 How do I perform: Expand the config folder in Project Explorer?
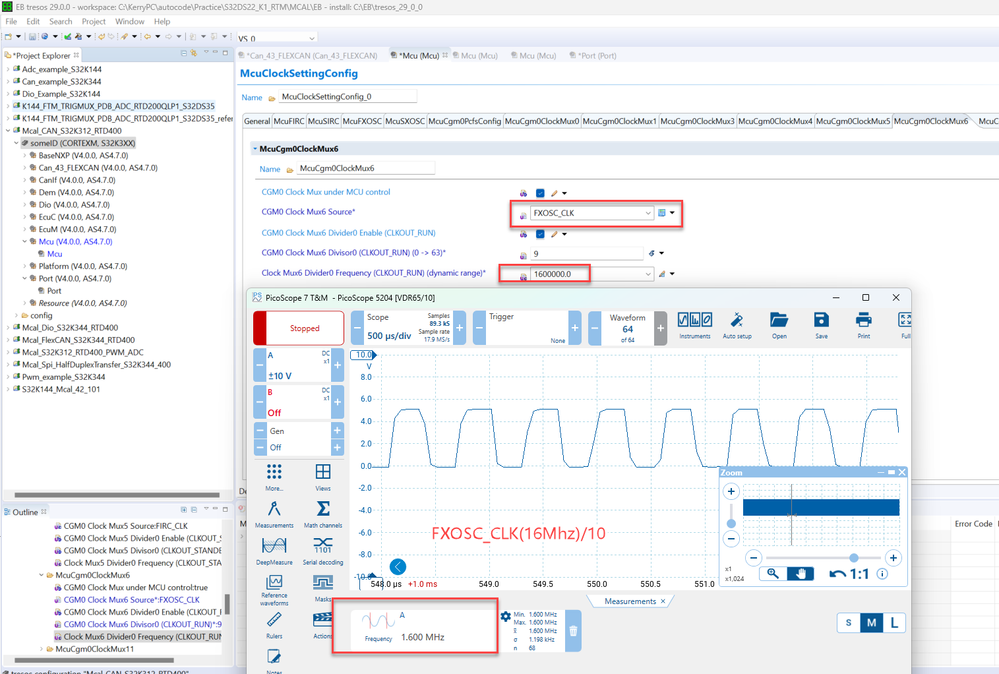17,315
